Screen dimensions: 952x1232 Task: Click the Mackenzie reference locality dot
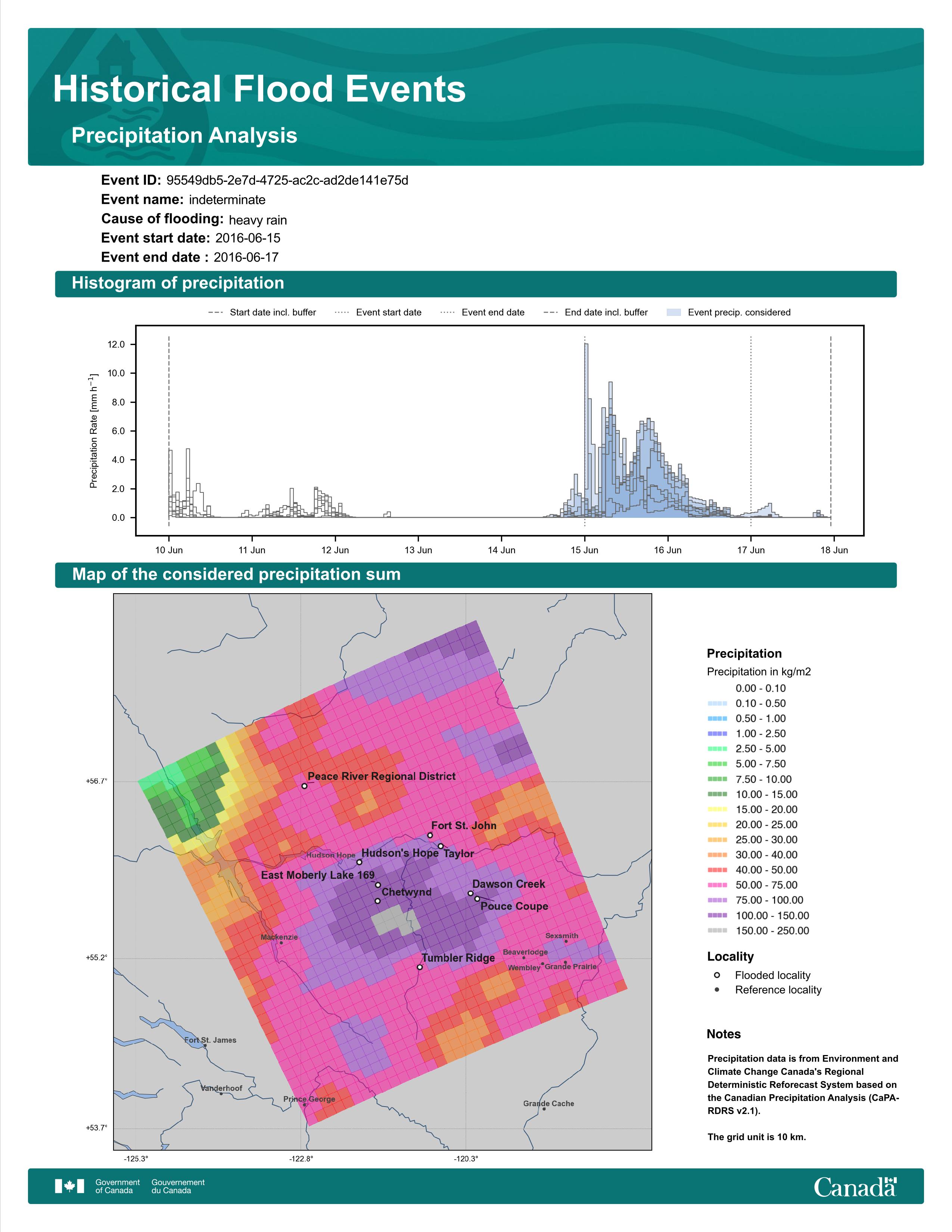pos(281,943)
